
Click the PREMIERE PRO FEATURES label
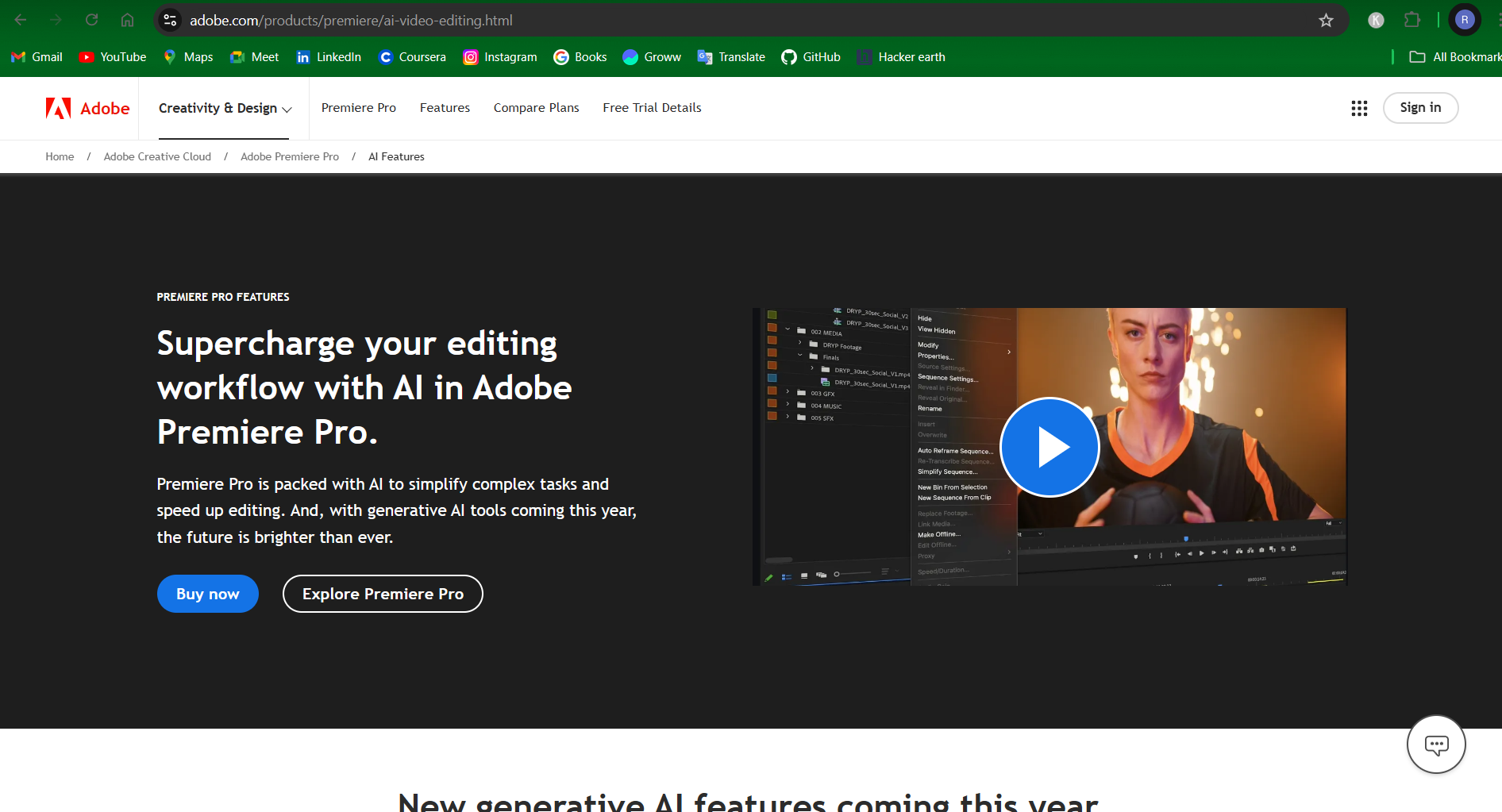click(x=223, y=297)
